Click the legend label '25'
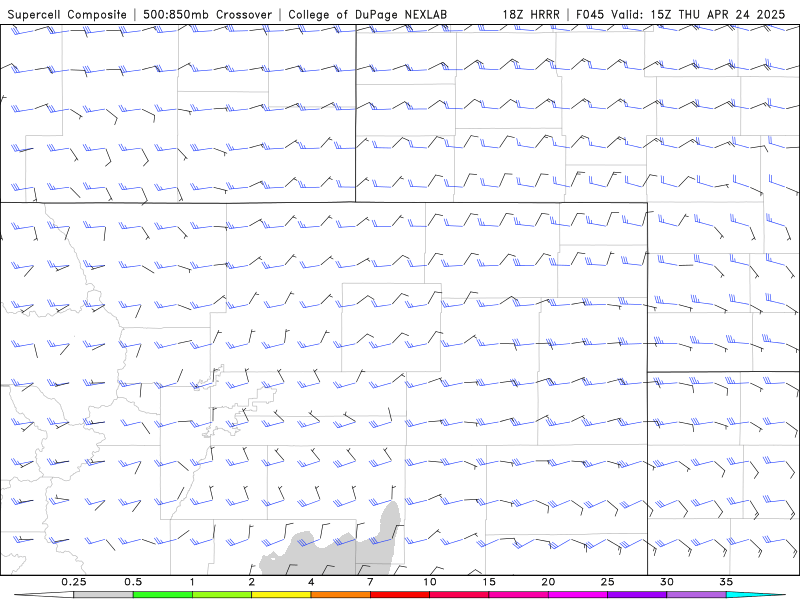This screenshot has width=800, height=600. (607, 582)
